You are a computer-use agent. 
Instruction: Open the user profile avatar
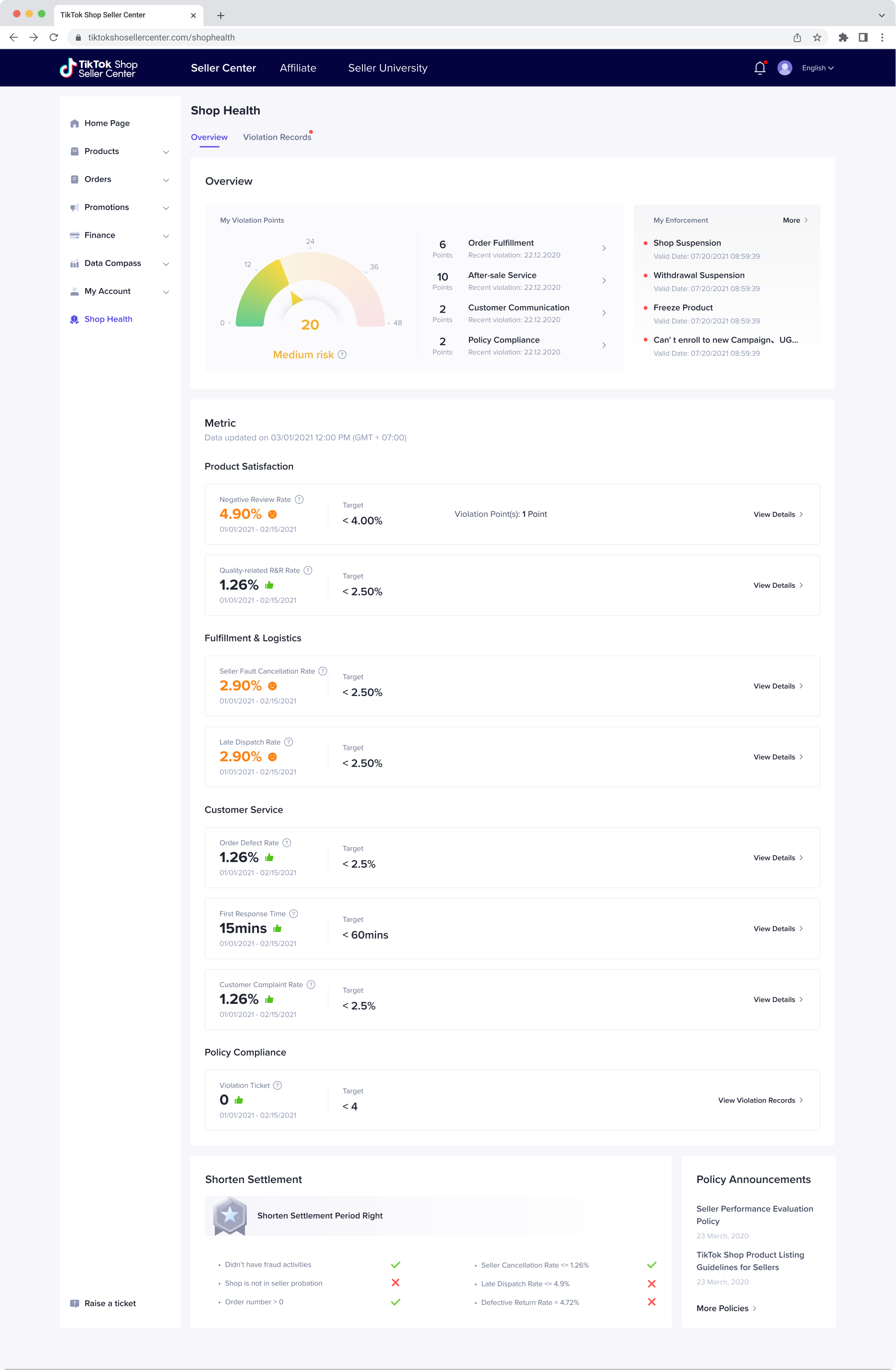click(784, 68)
